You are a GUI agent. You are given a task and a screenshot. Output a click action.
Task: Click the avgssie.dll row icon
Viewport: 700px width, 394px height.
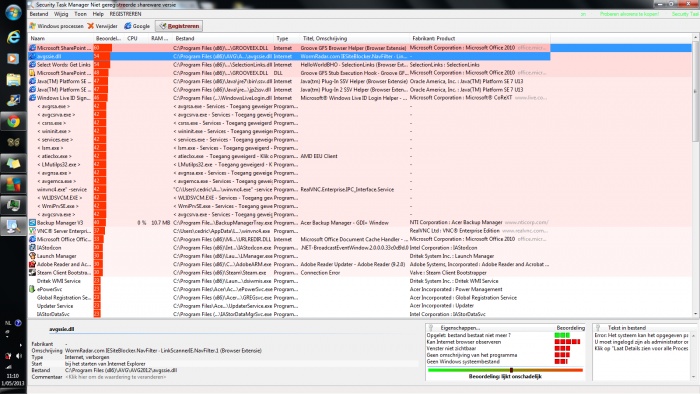[x=32, y=56]
